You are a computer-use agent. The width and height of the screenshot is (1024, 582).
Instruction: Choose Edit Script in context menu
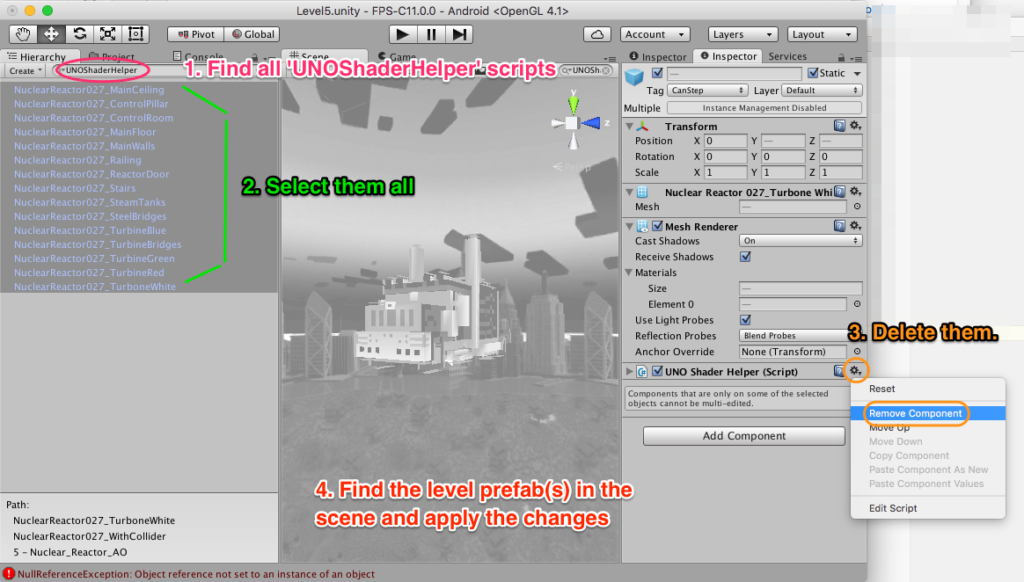coord(928,508)
